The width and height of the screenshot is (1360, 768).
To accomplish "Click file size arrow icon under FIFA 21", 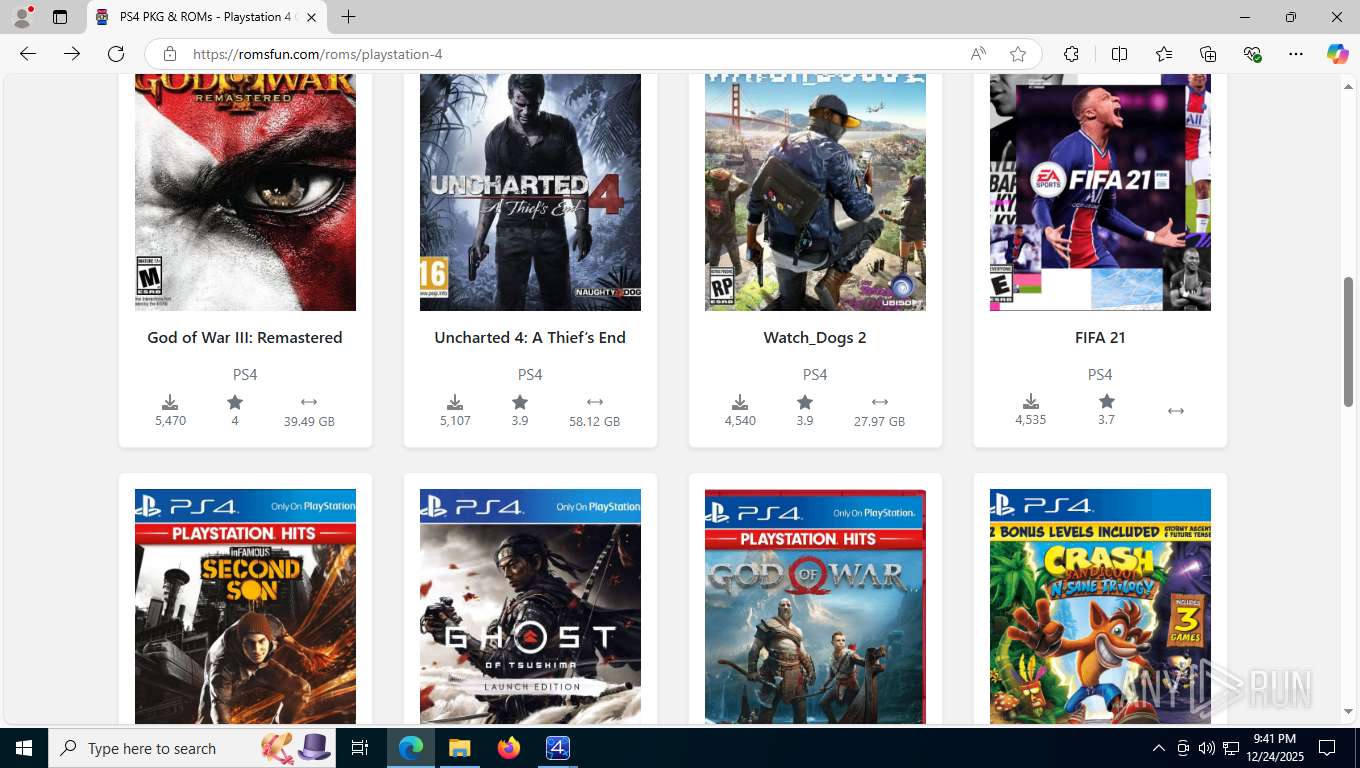I will (1176, 411).
